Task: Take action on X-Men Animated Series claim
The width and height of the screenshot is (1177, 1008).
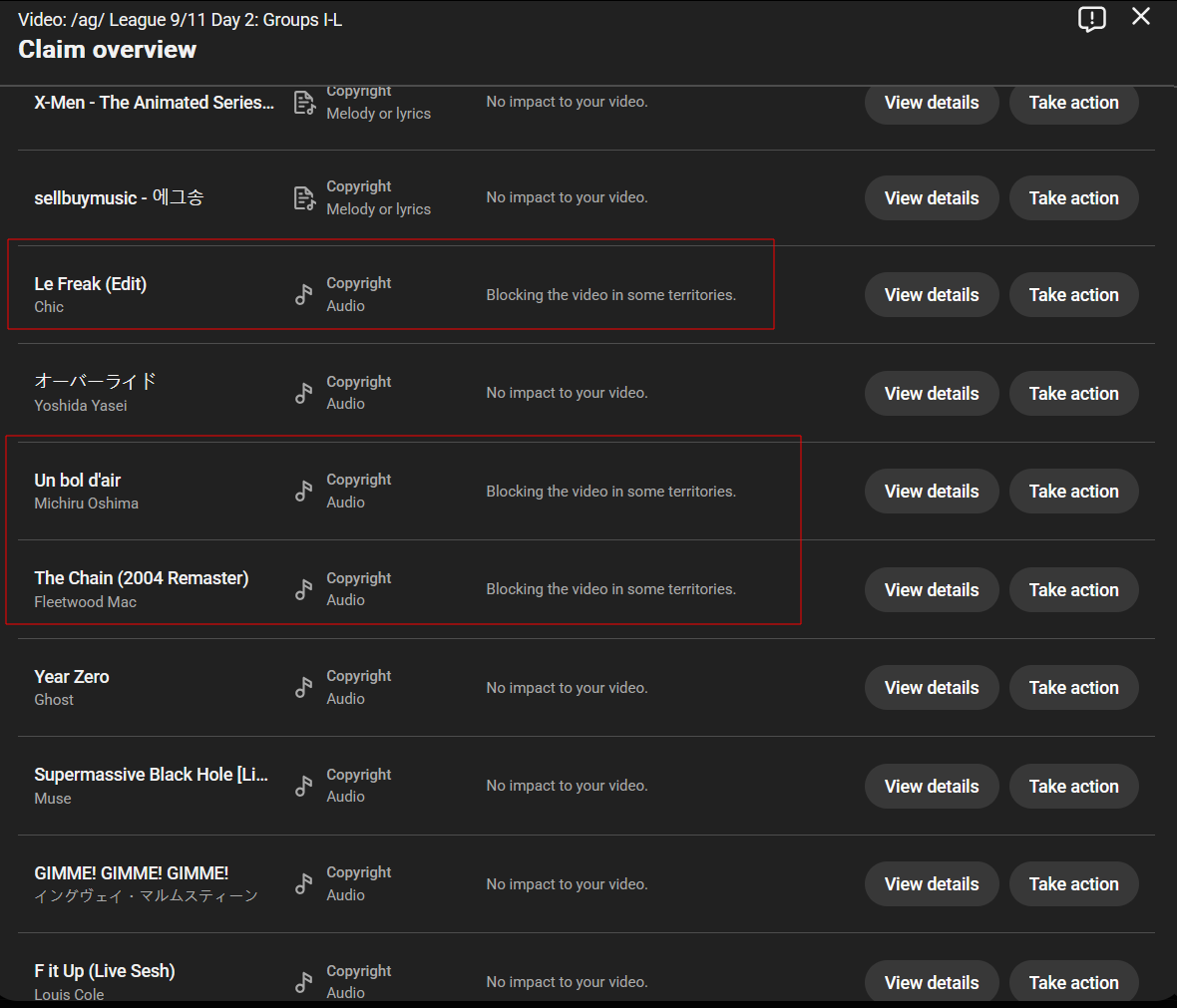Action: click(x=1073, y=103)
